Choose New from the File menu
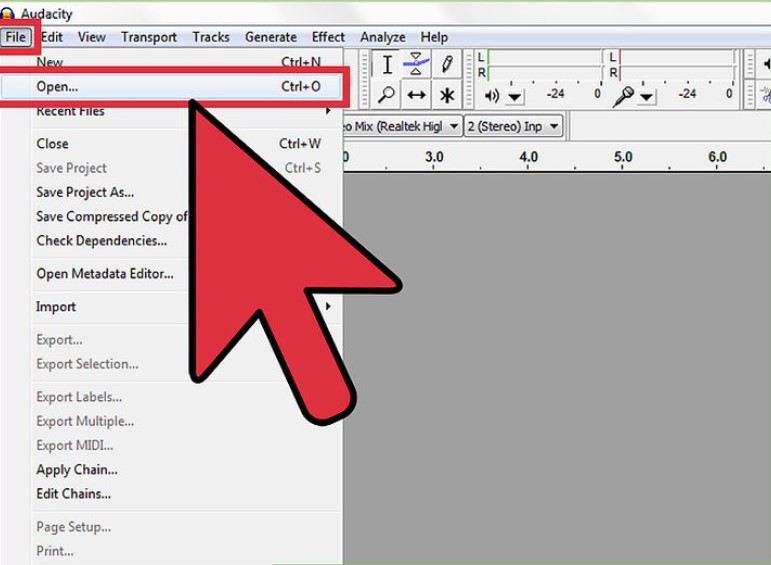 pyautogui.click(x=186, y=62)
